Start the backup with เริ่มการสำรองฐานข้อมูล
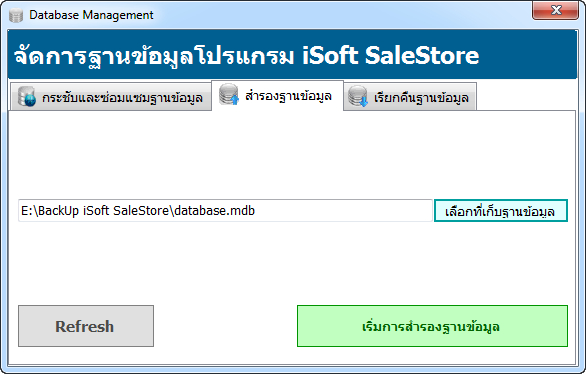Viewport: 586px width, 374px height. (x=432, y=326)
